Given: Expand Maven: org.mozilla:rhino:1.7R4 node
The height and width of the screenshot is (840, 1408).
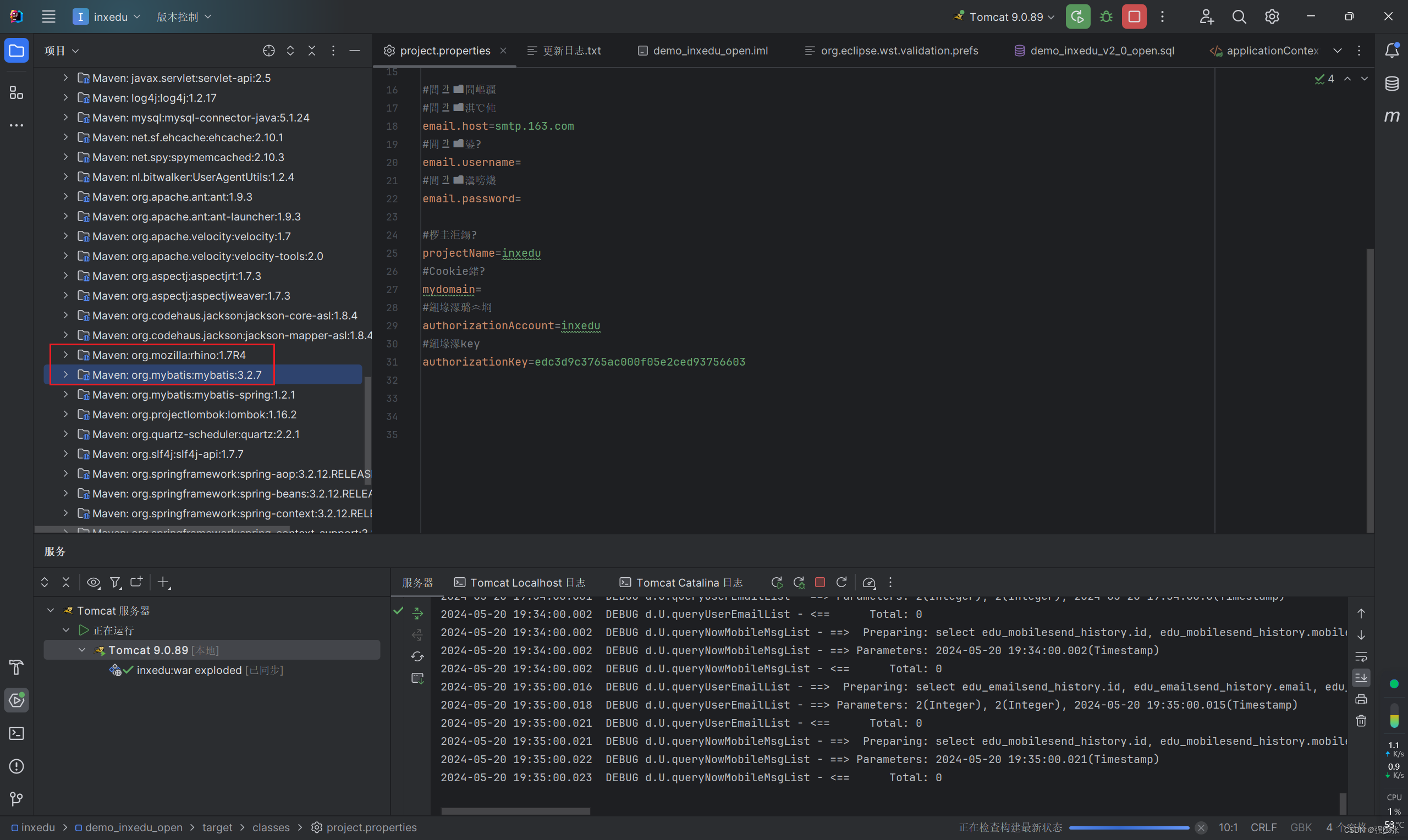Looking at the screenshot, I should pos(65,355).
